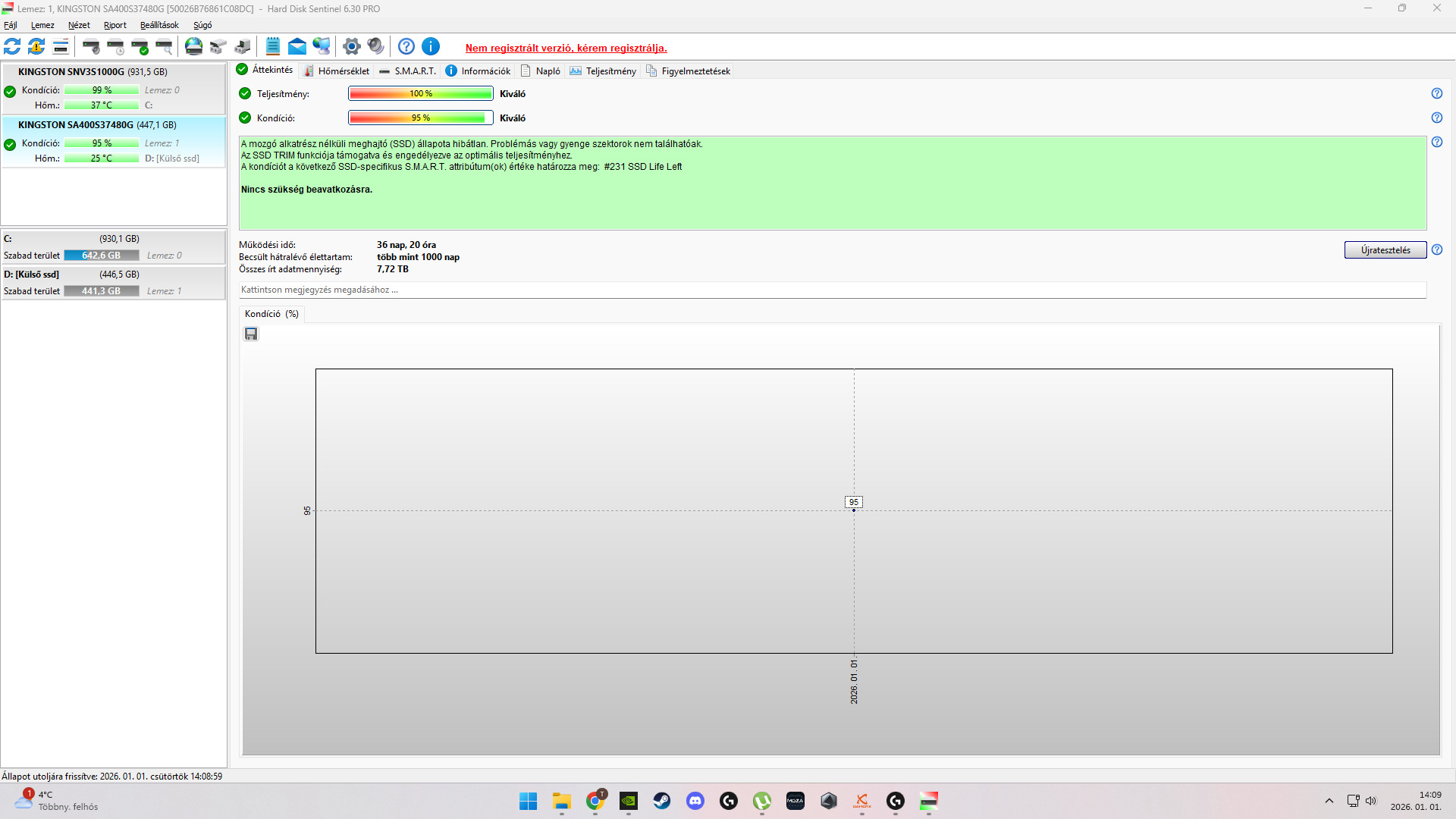The width and height of the screenshot is (1456, 819).
Task: Click the send email envelope icon
Action: 297,47
